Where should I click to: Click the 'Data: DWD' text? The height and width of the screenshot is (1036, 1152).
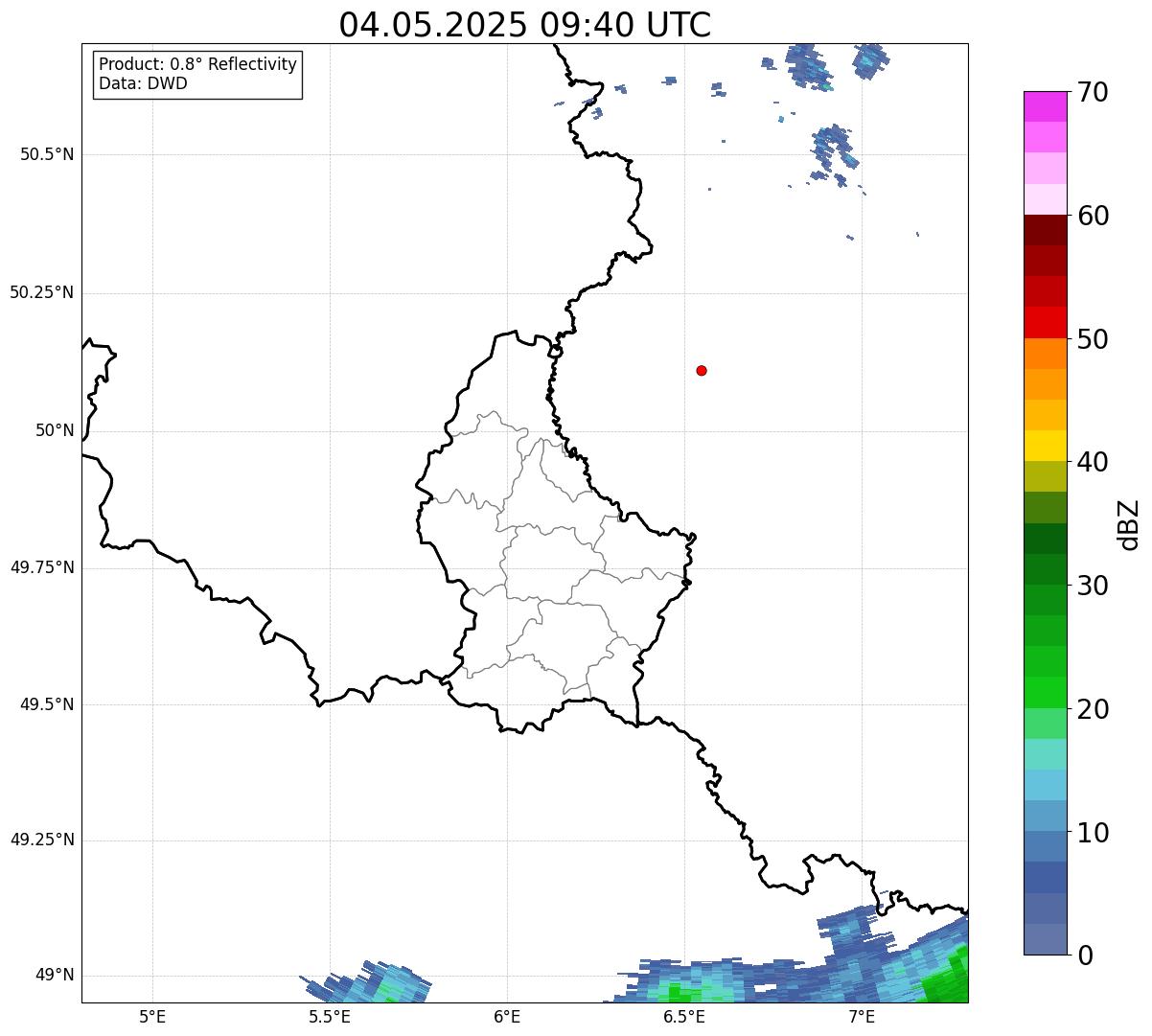[x=144, y=83]
